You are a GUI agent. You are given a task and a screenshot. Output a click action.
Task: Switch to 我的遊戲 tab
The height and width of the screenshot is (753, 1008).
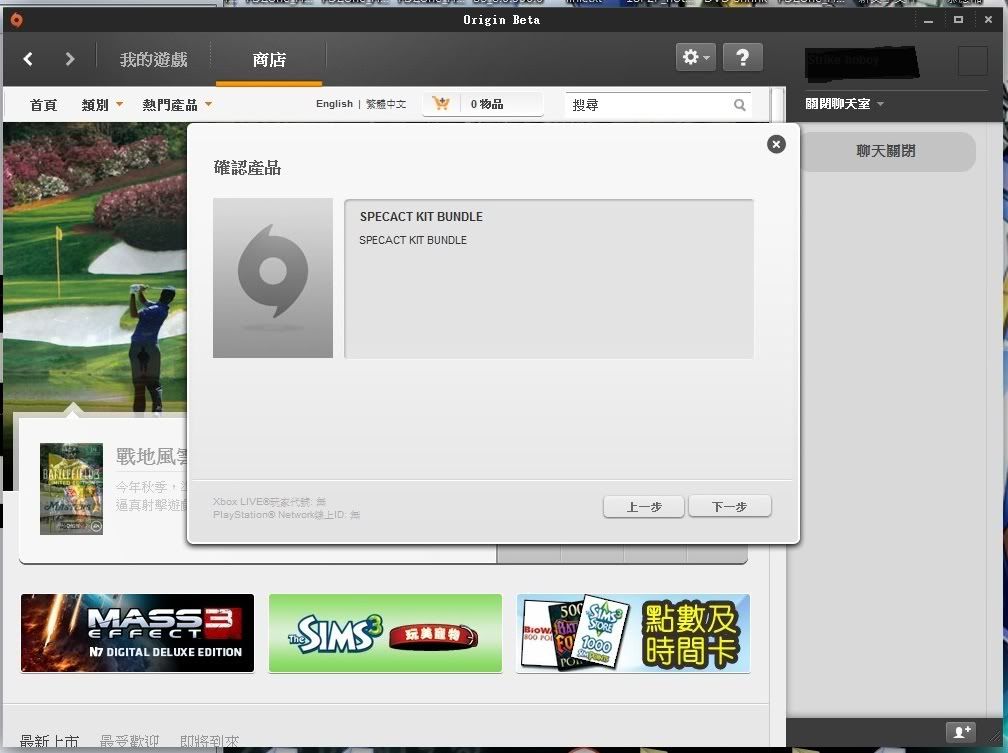[x=154, y=59]
